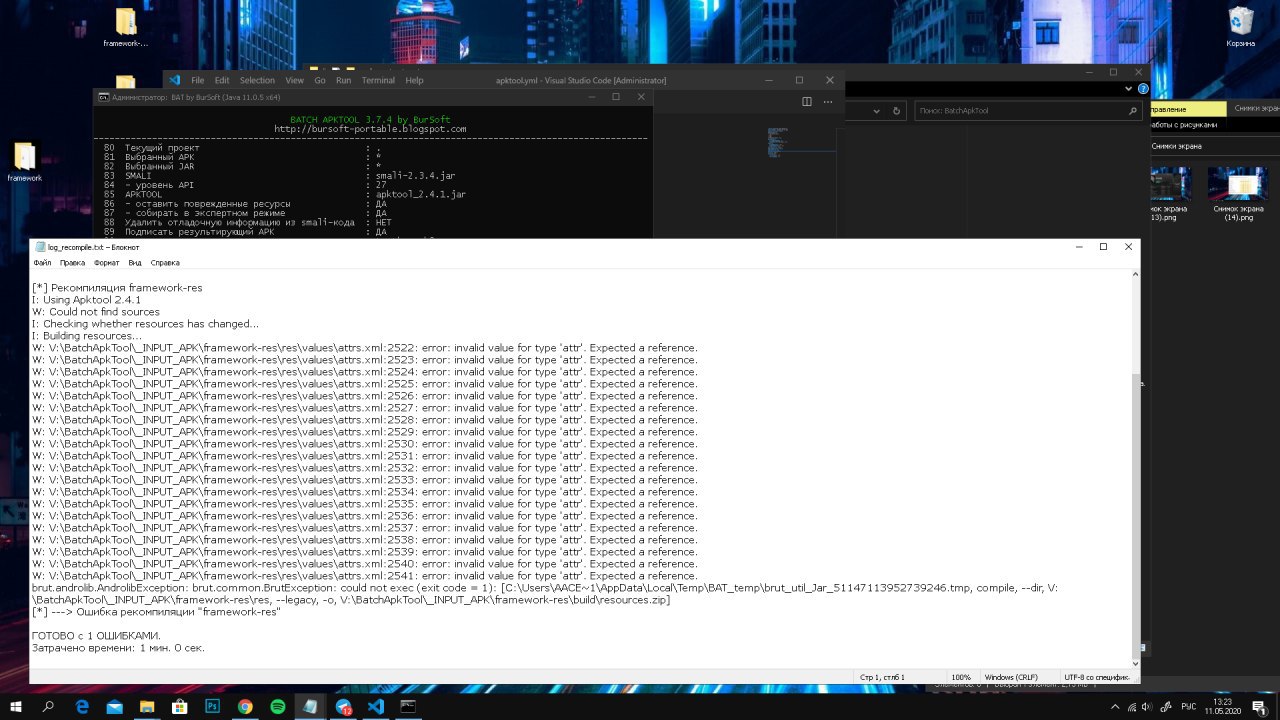The image size is (1280, 720).
Task: Select framework folder icon on desktop
Action: (x=24, y=162)
